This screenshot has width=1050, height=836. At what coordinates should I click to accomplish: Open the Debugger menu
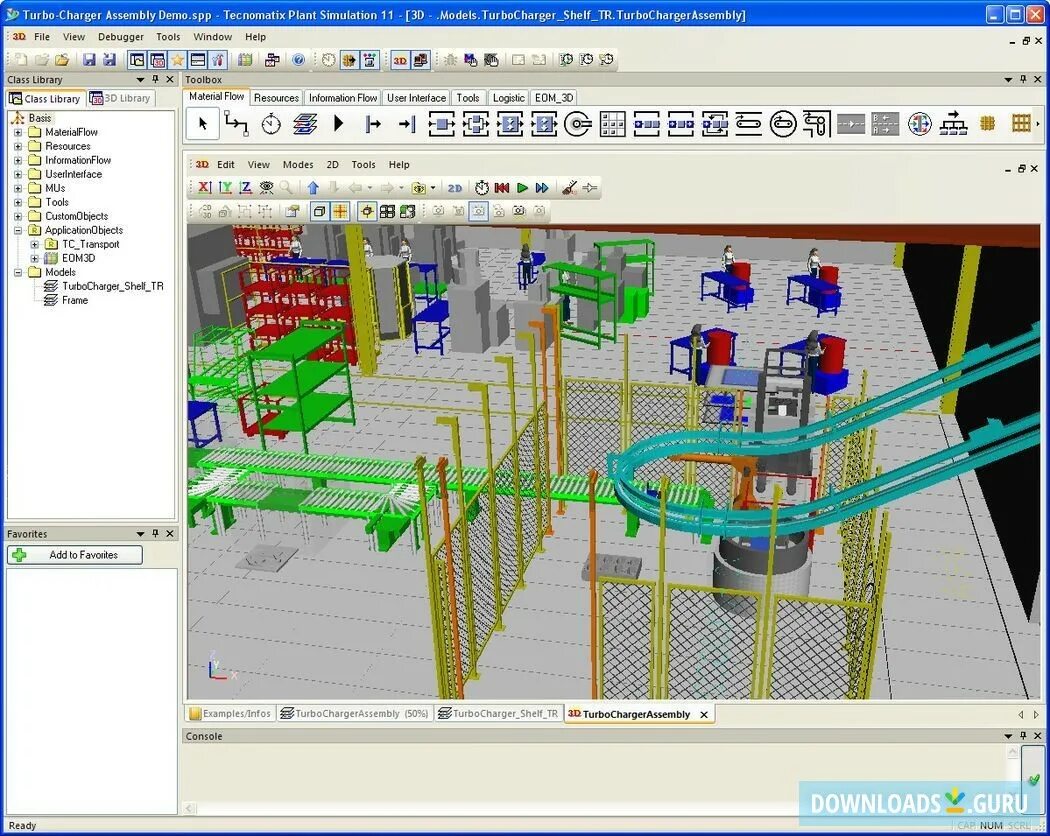tap(121, 37)
